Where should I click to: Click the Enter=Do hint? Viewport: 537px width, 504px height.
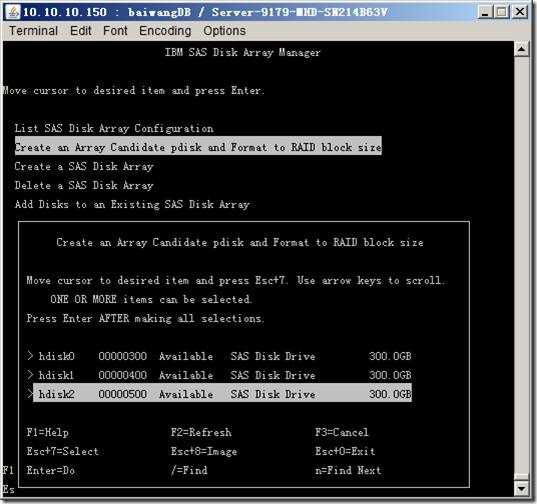pos(51,470)
